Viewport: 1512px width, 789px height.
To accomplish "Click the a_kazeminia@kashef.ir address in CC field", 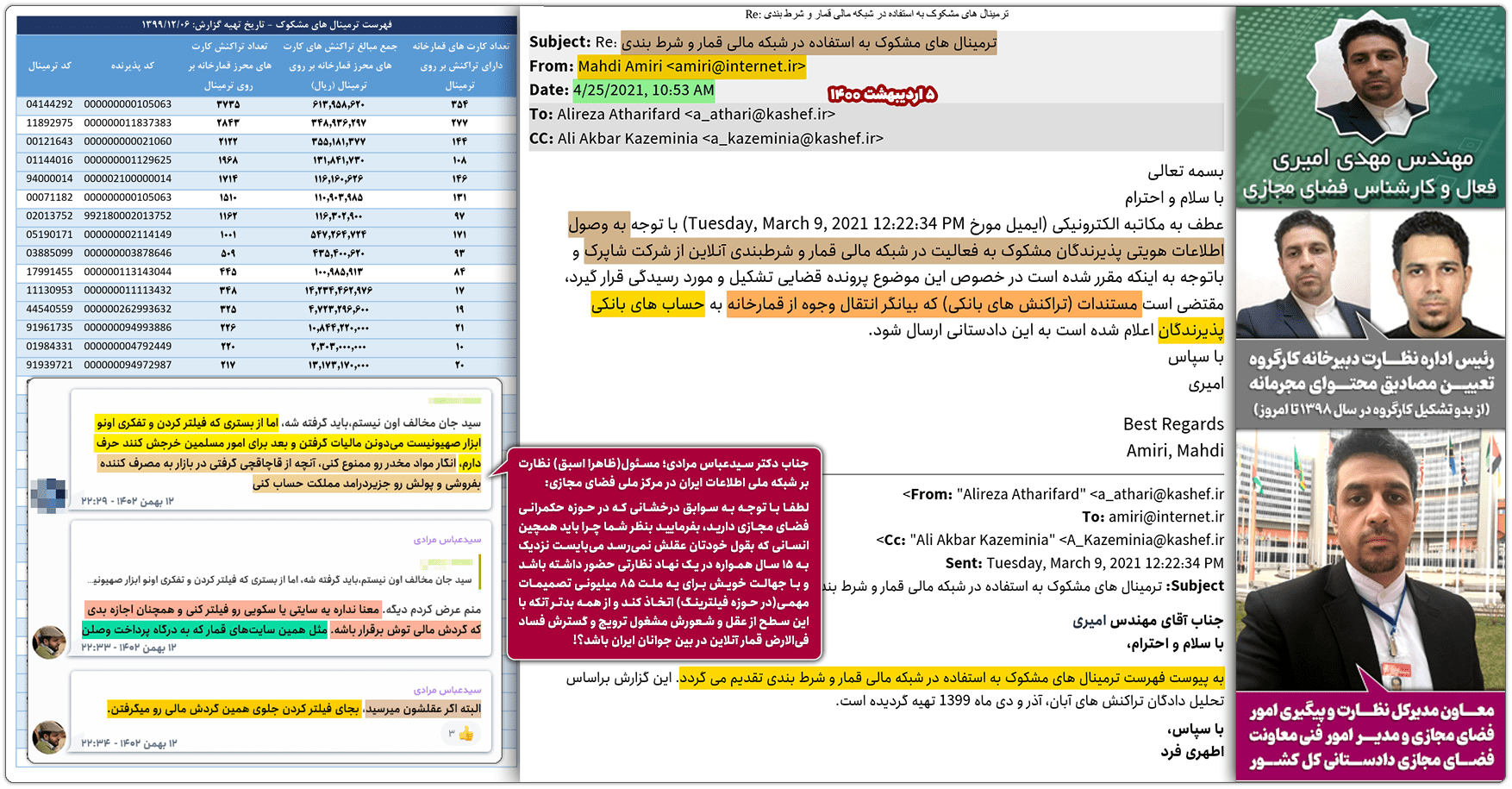I will [x=791, y=138].
